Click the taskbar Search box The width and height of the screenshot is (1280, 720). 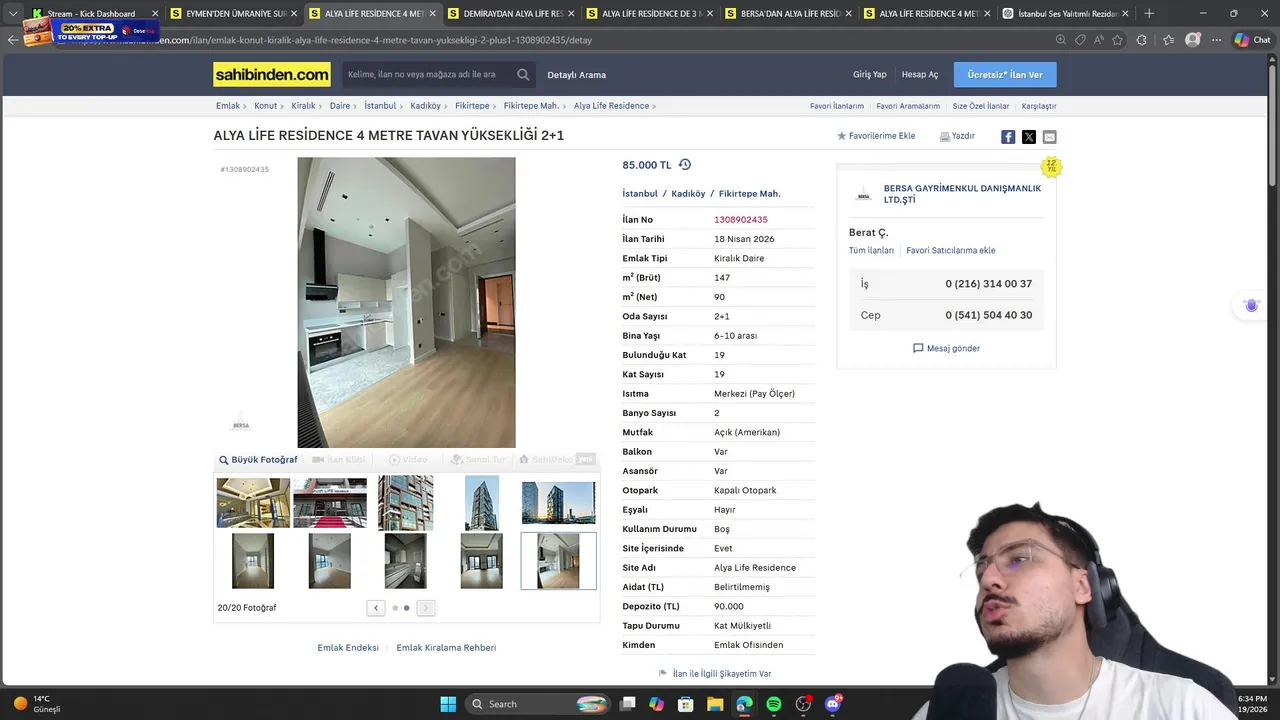(539, 704)
